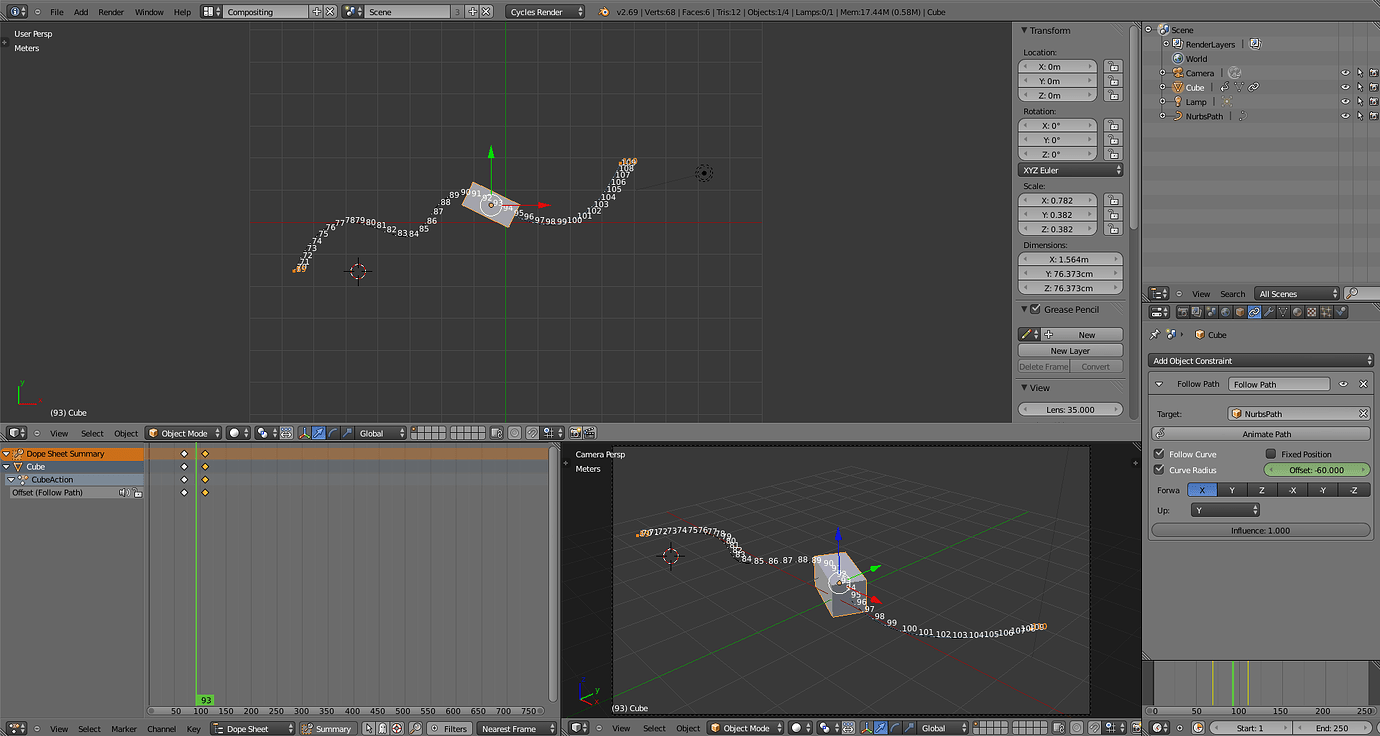Open the Modifiers wrench tab icon
The height and width of the screenshot is (736, 1380).
1269,312
